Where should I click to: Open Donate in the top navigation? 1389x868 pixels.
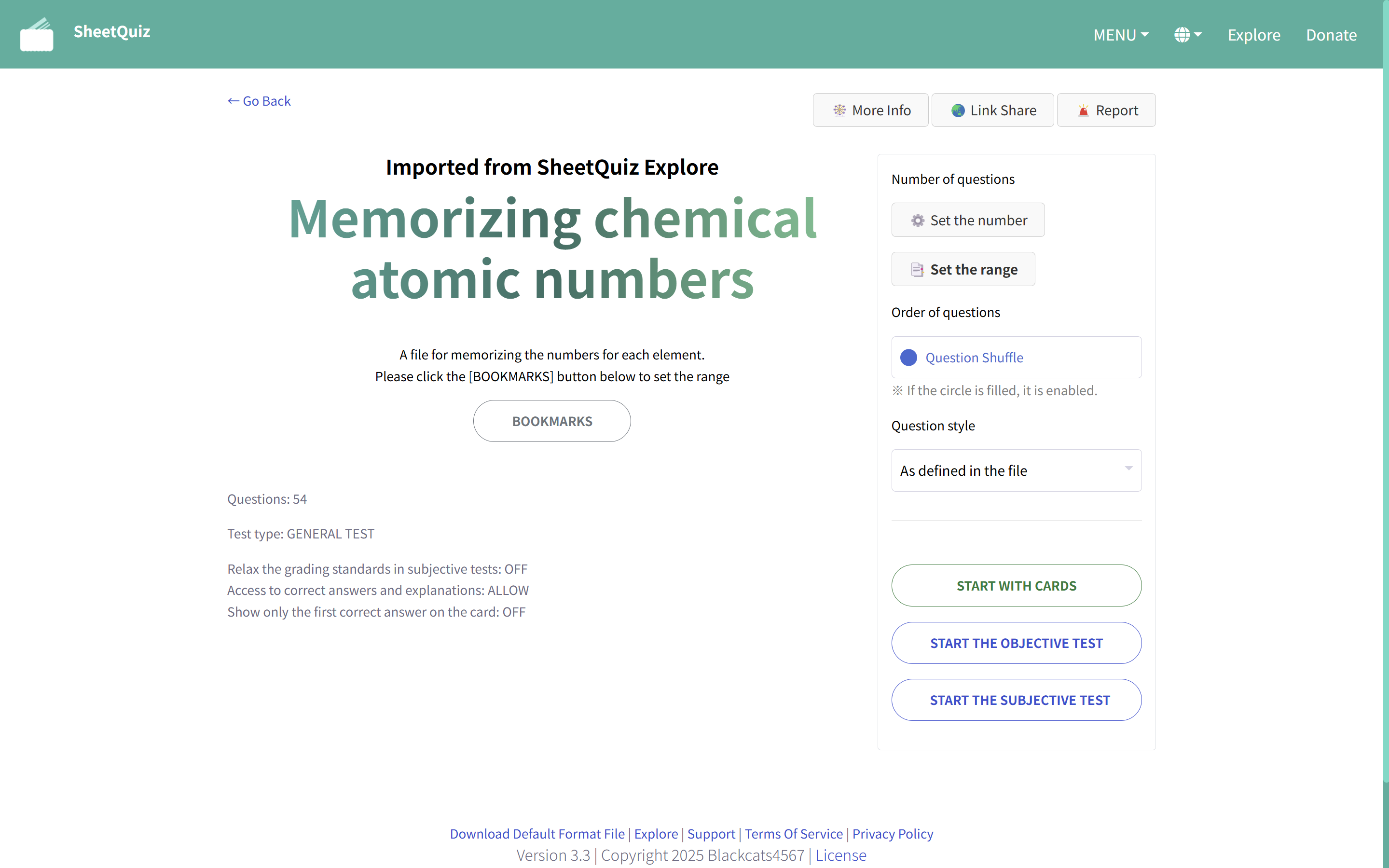coord(1331,35)
